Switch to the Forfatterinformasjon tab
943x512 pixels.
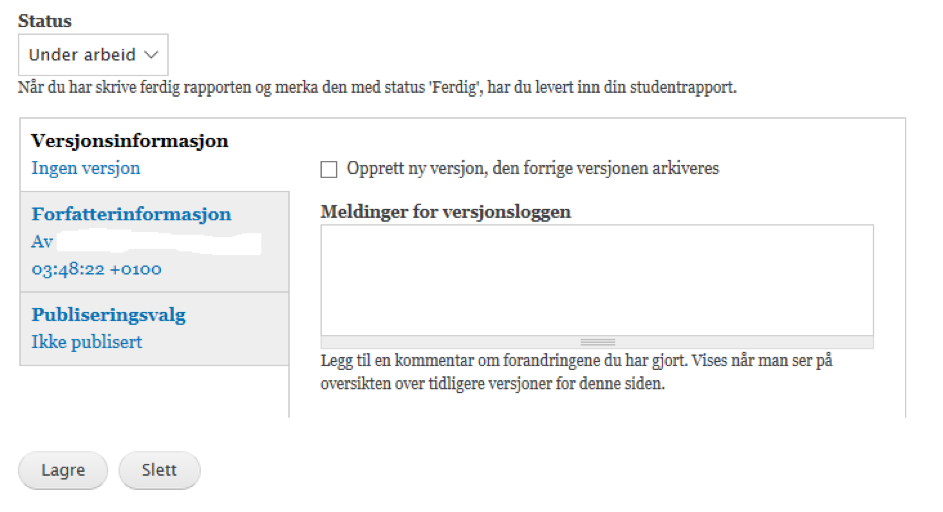pos(131,214)
